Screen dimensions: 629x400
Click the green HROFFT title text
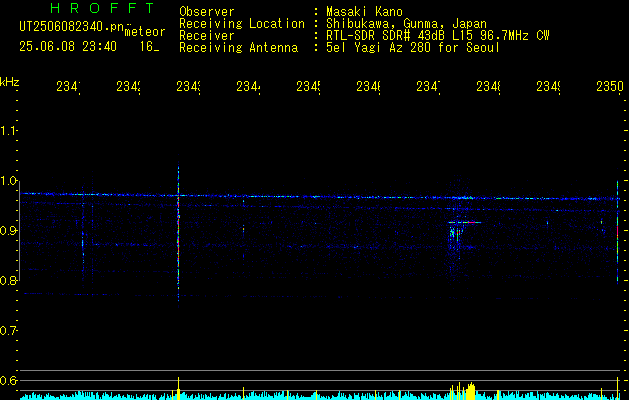tap(102, 8)
